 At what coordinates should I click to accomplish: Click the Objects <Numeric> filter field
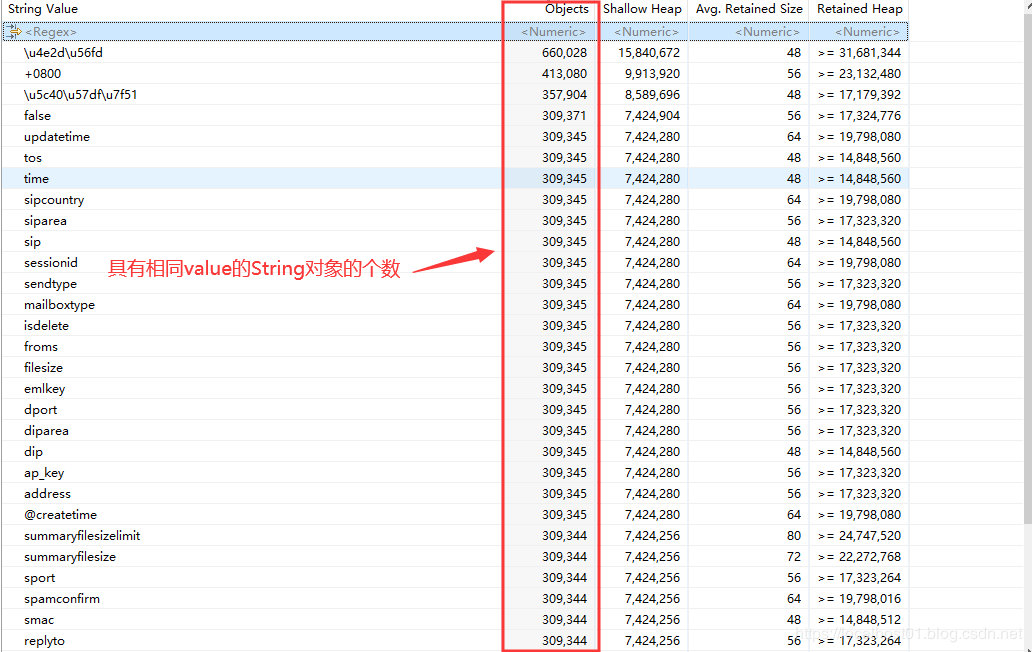tap(553, 32)
